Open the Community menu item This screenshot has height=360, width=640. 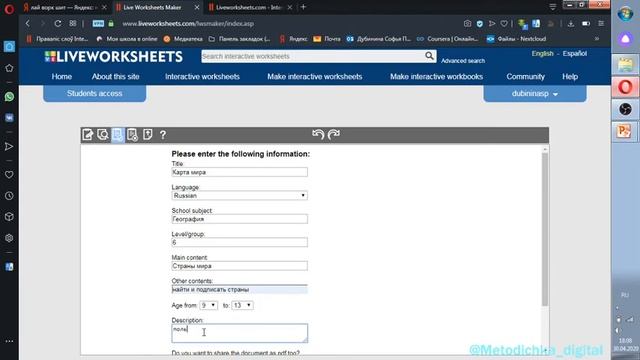click(525, 77)
